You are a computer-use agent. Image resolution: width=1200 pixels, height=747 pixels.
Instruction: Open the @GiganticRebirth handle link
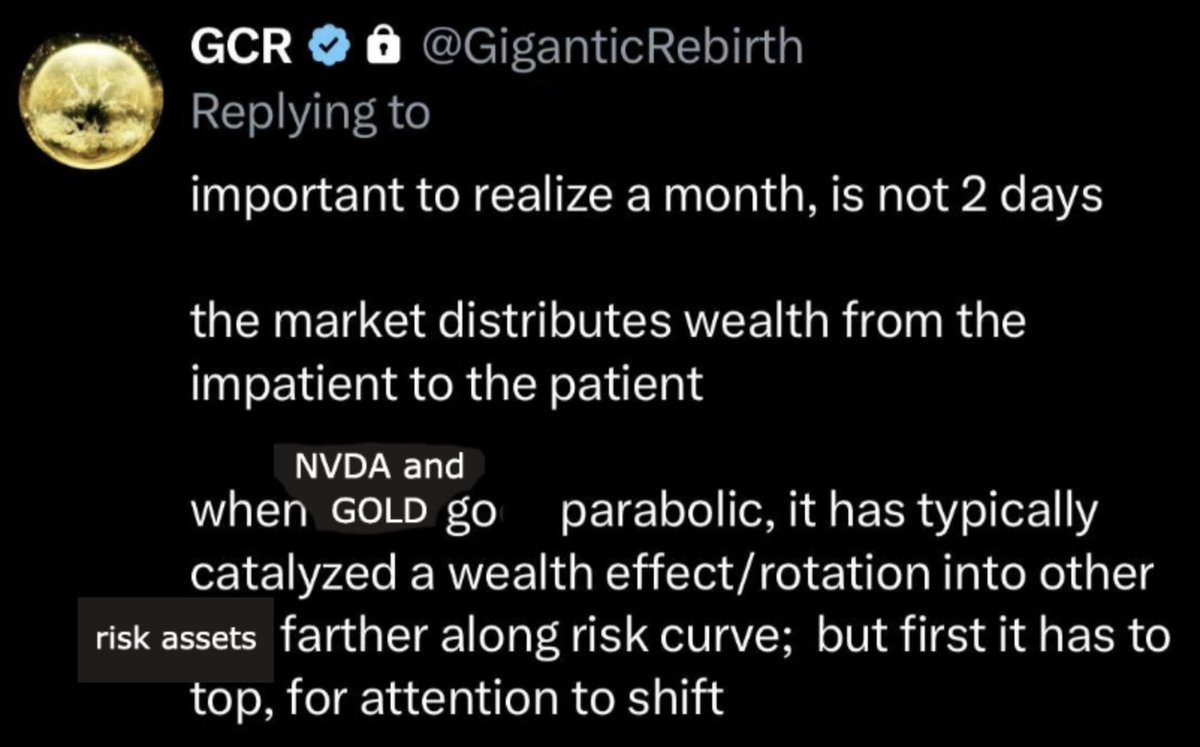tap(614, 47)
